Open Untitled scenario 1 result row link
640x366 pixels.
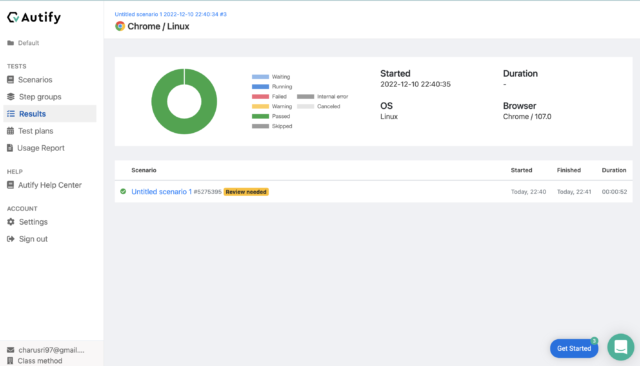point(162,192)
